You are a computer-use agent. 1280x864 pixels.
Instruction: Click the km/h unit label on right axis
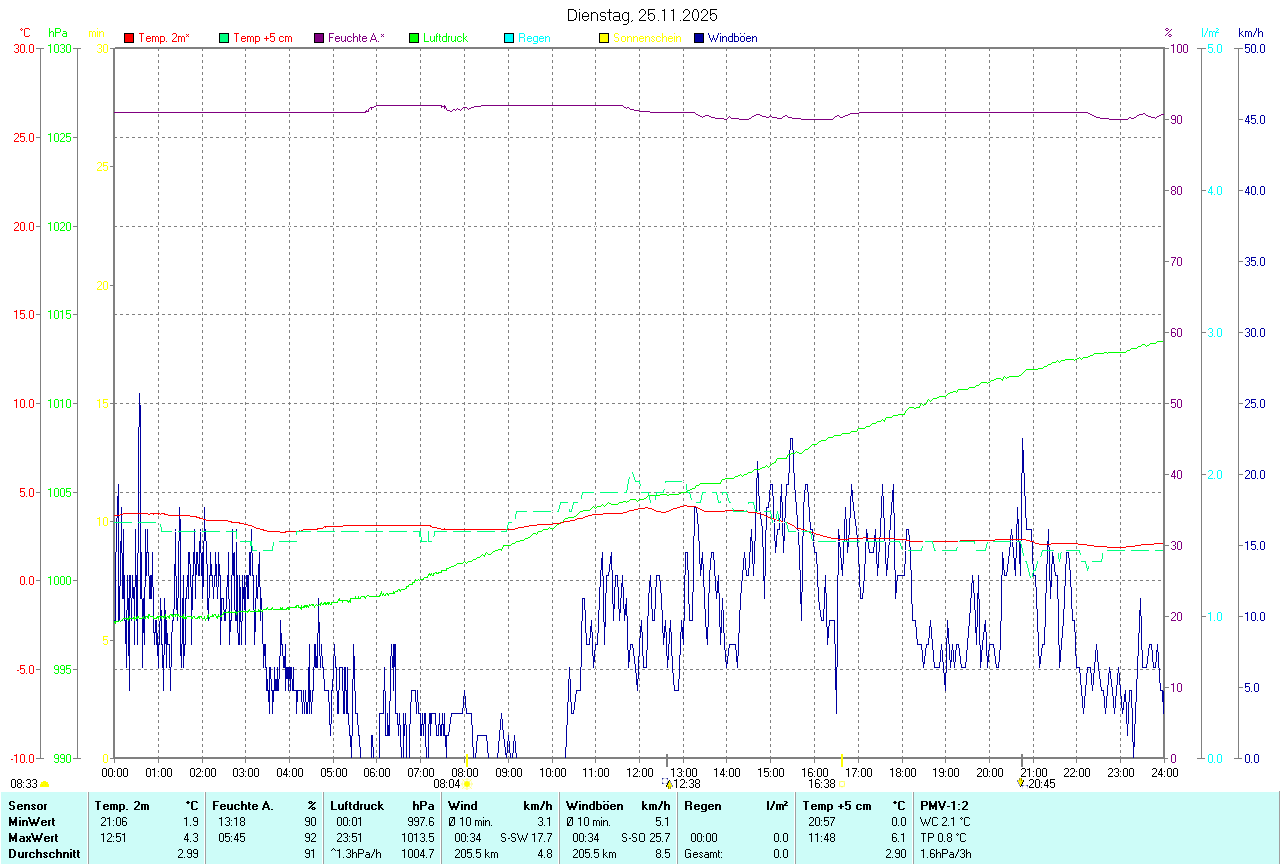[1251, 33]
